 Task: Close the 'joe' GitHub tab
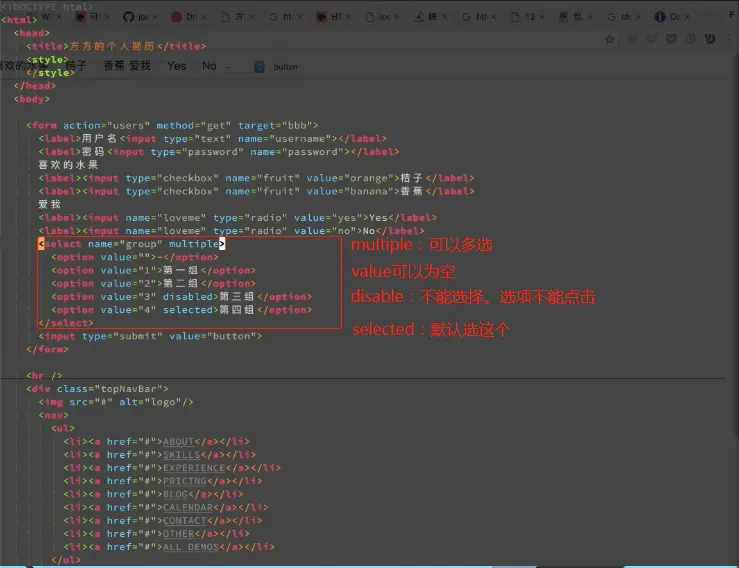tap(155, 17)
